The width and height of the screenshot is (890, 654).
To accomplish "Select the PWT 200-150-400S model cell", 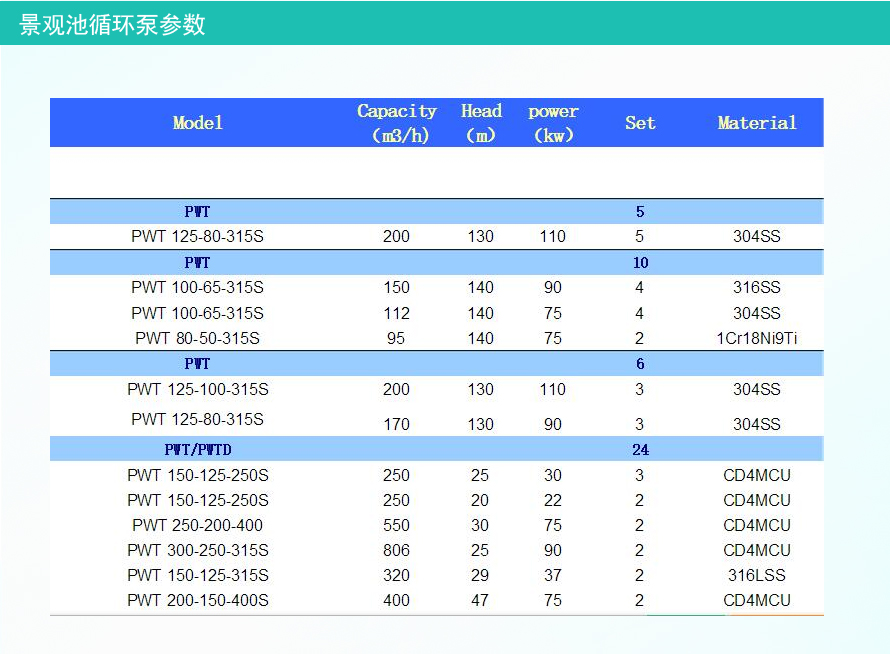I will pos(197,600).
